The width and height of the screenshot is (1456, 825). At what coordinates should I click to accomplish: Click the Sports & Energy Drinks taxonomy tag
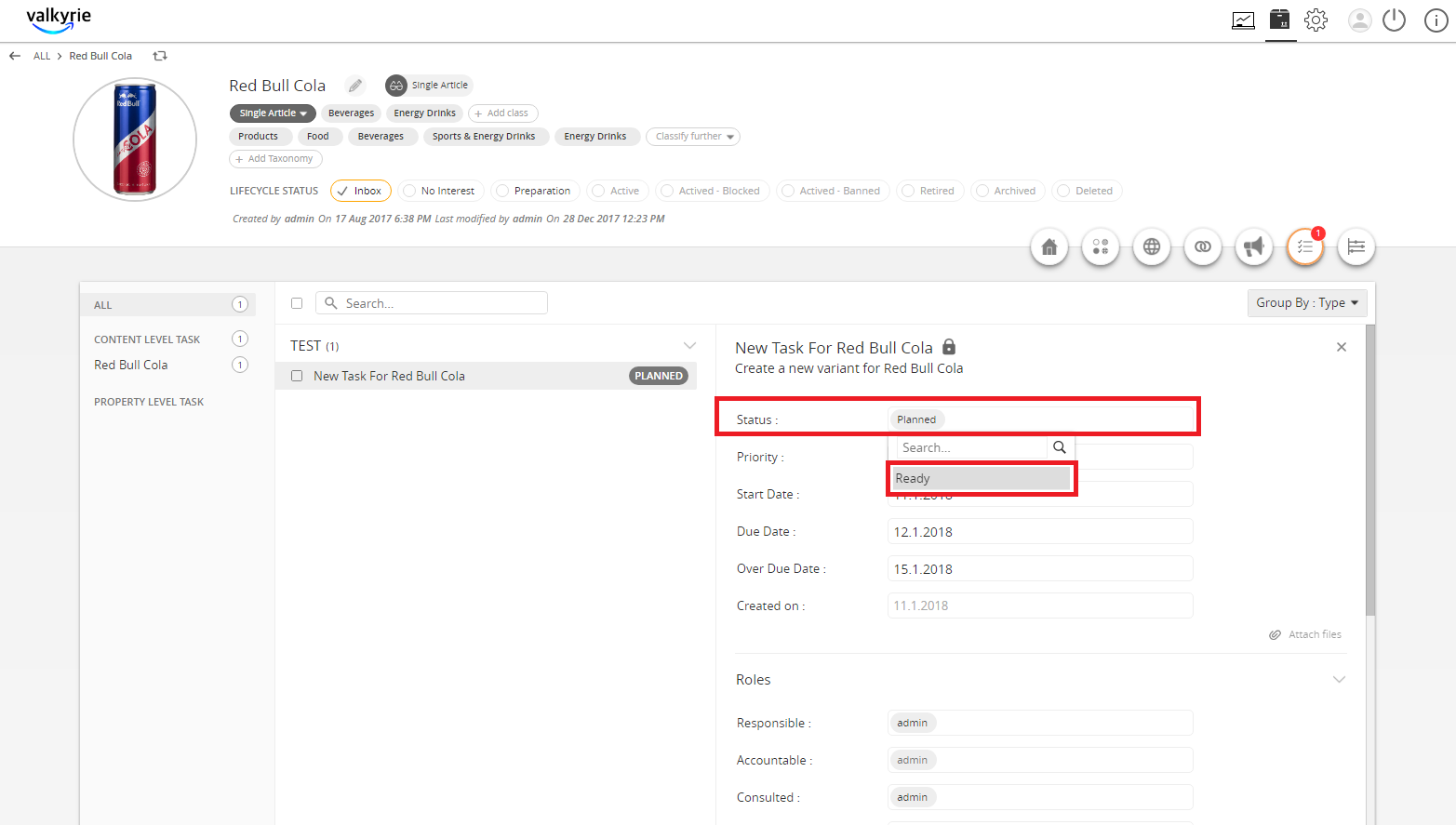484,137
